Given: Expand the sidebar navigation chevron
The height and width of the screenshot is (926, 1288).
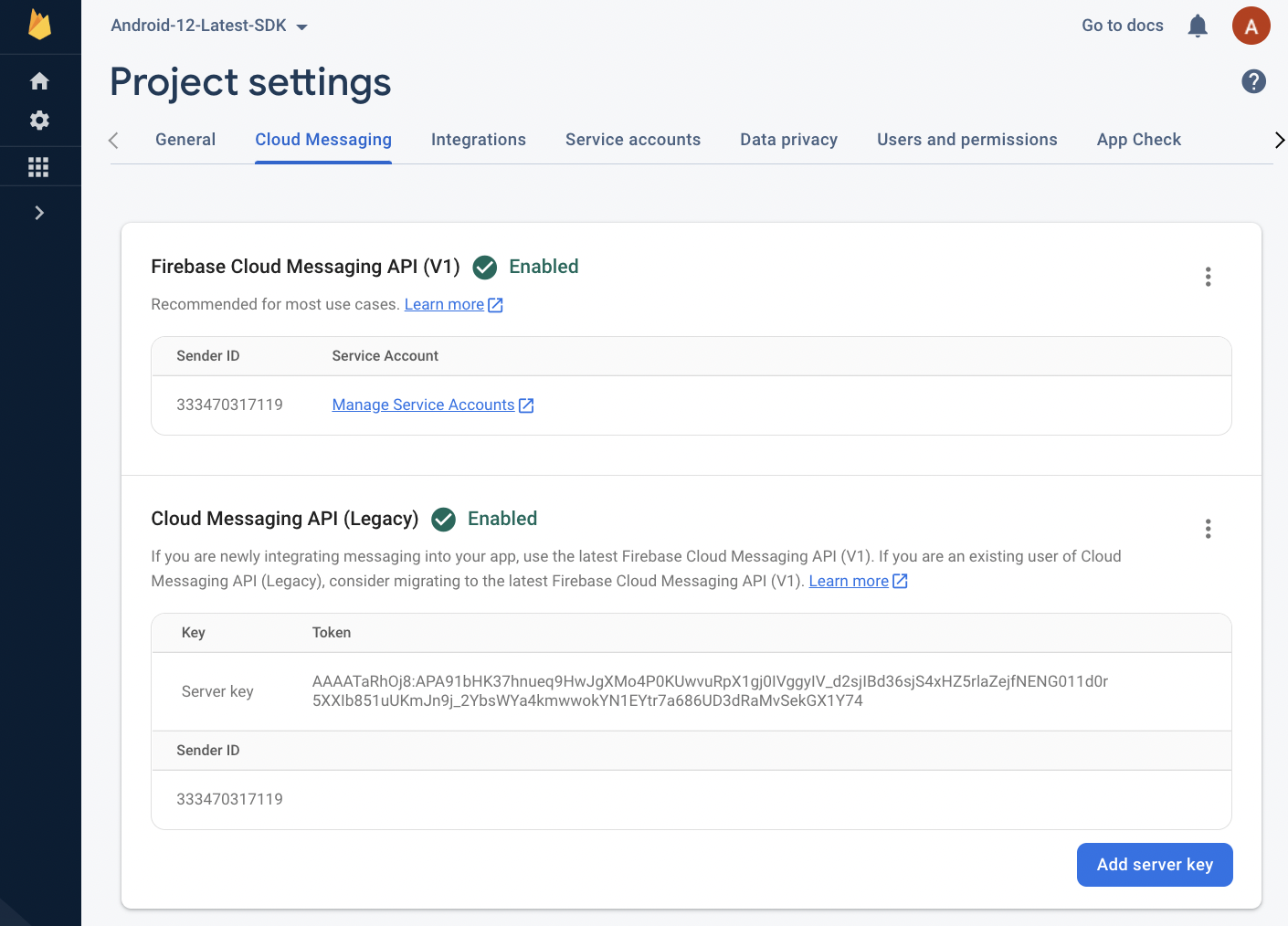Looking at the screenshot, I should [x=39, y=213].
